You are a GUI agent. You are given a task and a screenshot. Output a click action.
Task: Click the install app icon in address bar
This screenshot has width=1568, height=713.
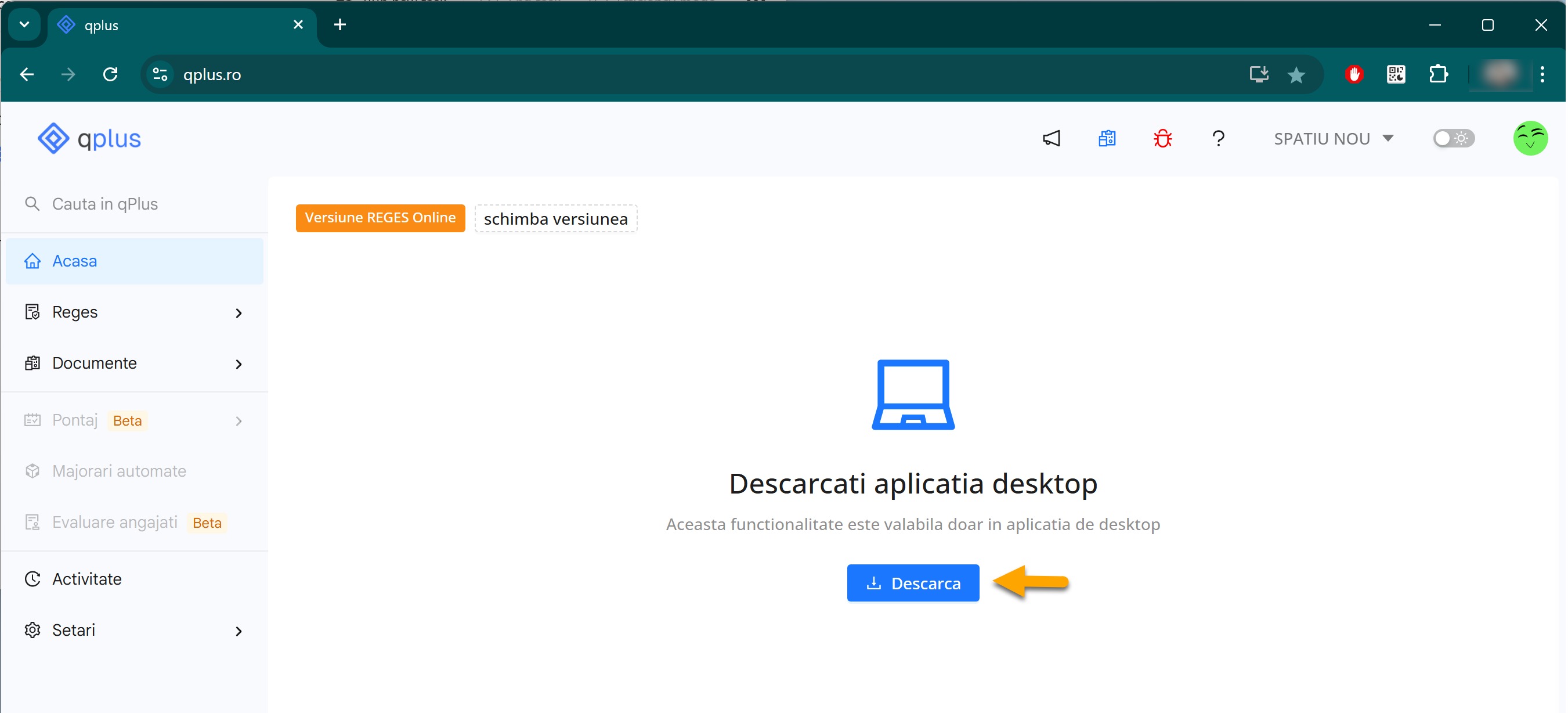pyautogui.click(x=1258, y=74)
